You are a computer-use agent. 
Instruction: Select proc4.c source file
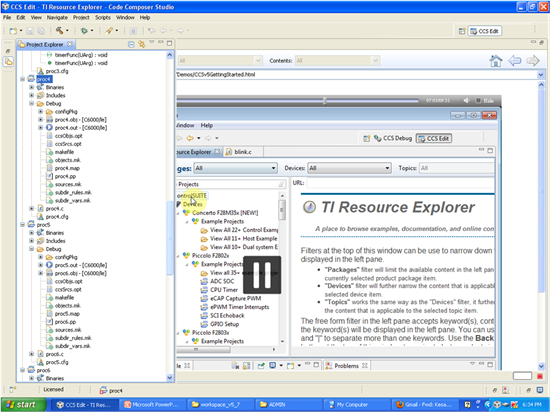pyautogui.click(x=54, y=209)
